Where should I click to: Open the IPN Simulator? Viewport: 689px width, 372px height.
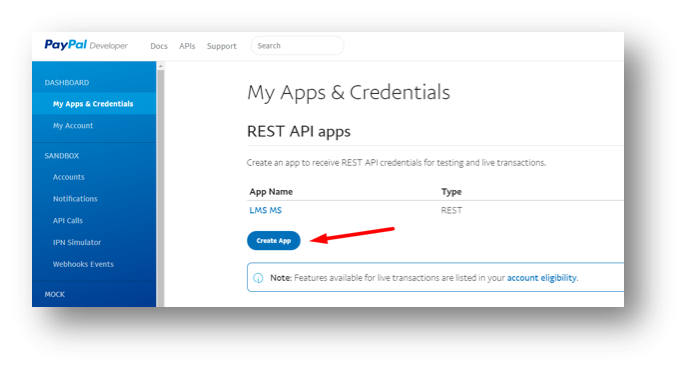(x=77, y=242)
